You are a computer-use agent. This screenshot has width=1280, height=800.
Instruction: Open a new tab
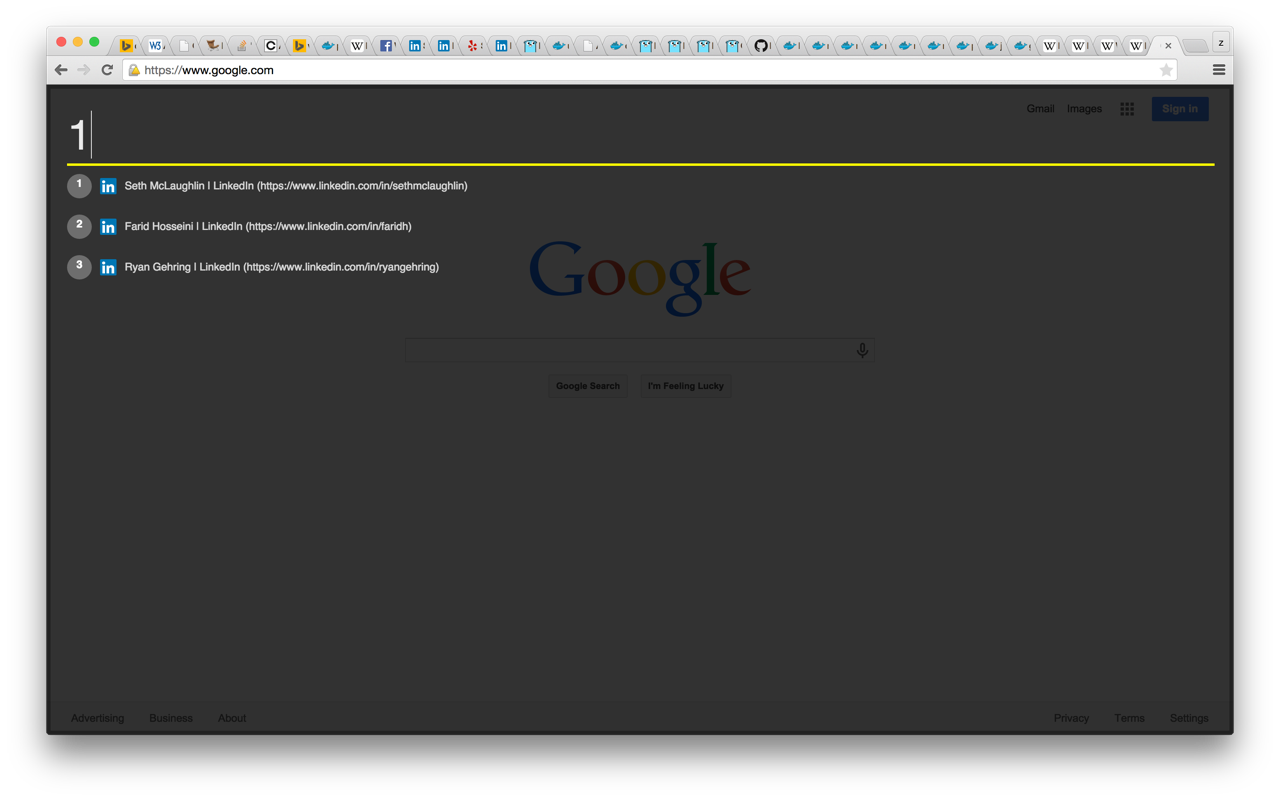point(1195,45)
